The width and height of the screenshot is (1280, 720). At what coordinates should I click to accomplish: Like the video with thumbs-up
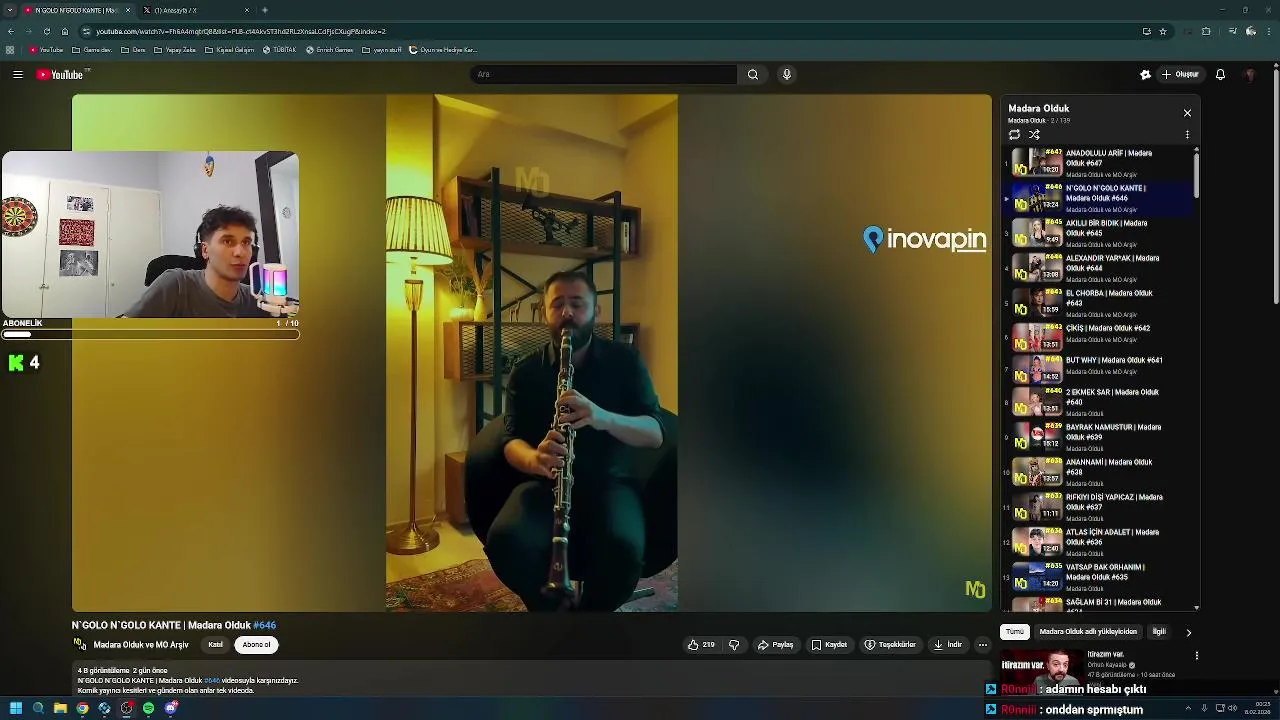pos(701,645)
